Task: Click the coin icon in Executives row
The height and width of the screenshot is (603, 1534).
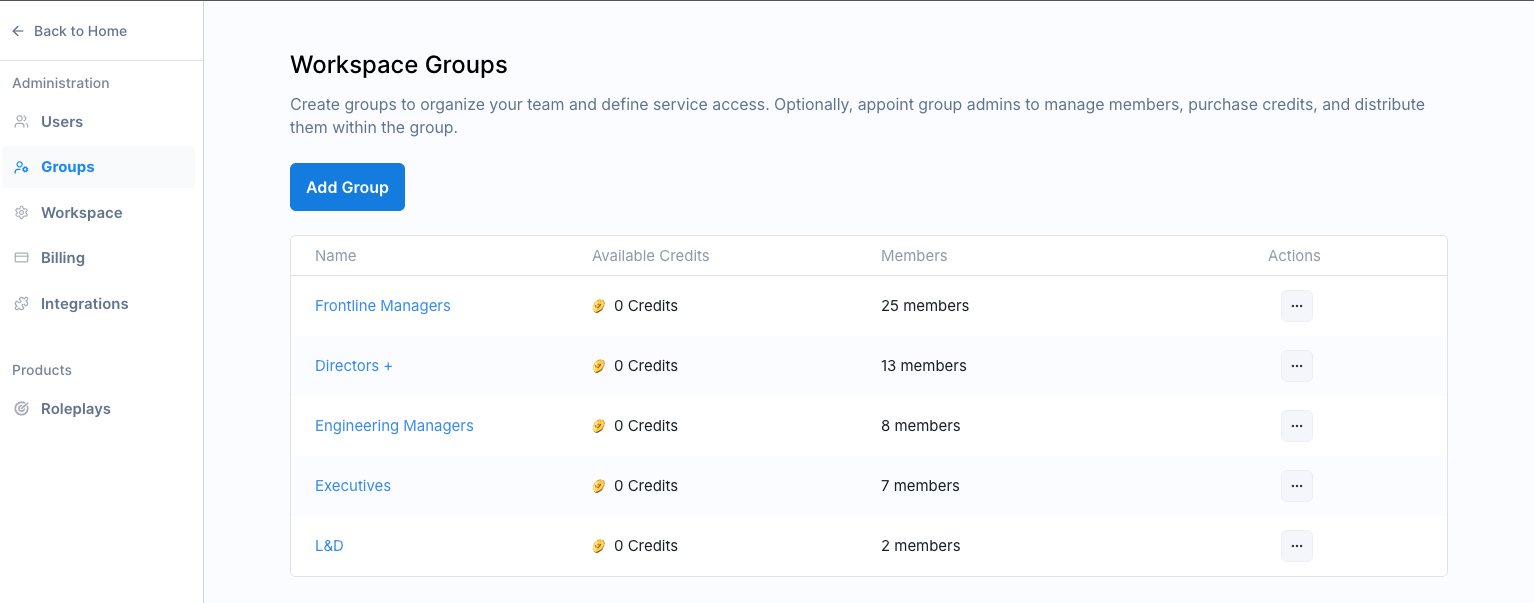Action: pos(599,486)
